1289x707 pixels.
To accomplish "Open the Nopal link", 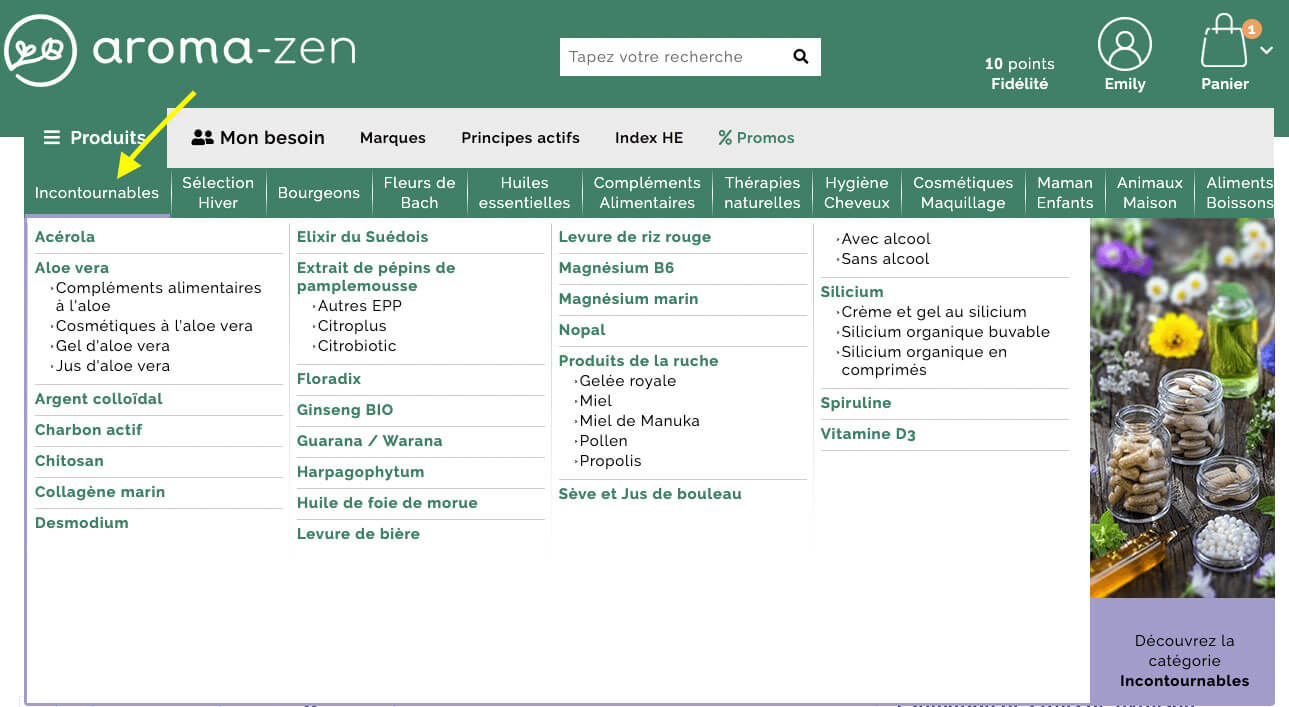I will 582,330.
